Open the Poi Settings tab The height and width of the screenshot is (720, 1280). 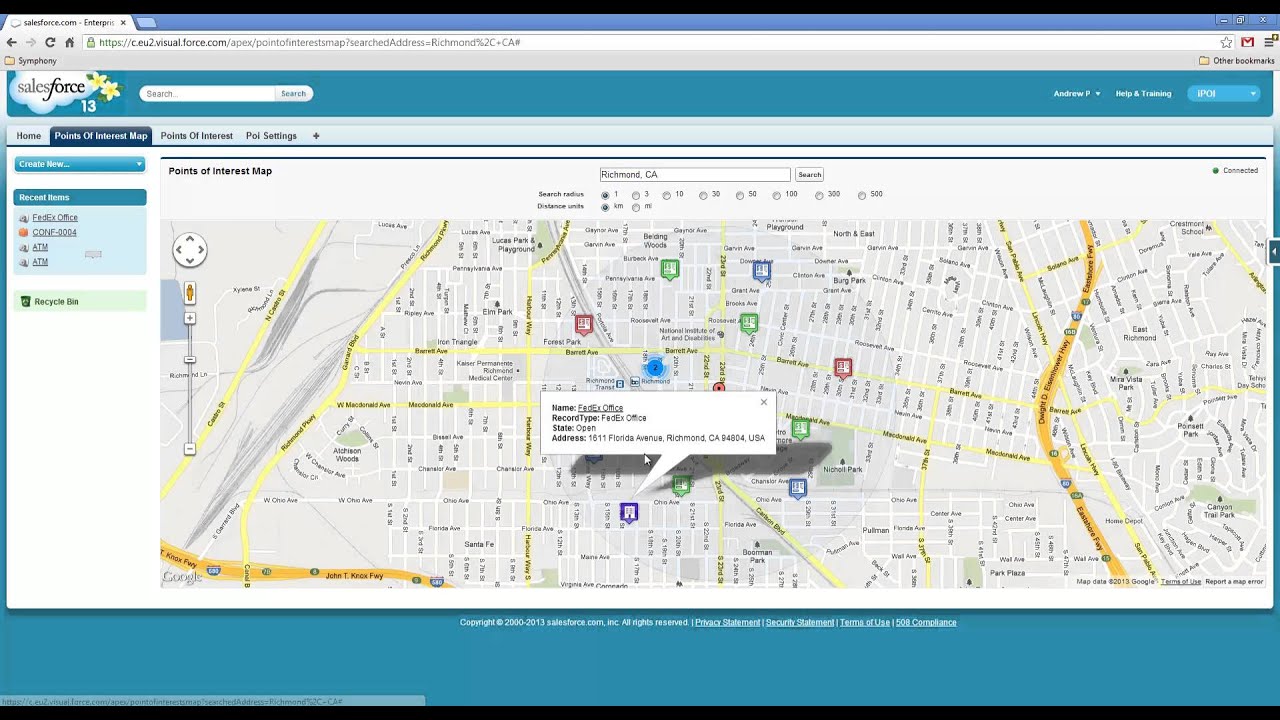271,136
